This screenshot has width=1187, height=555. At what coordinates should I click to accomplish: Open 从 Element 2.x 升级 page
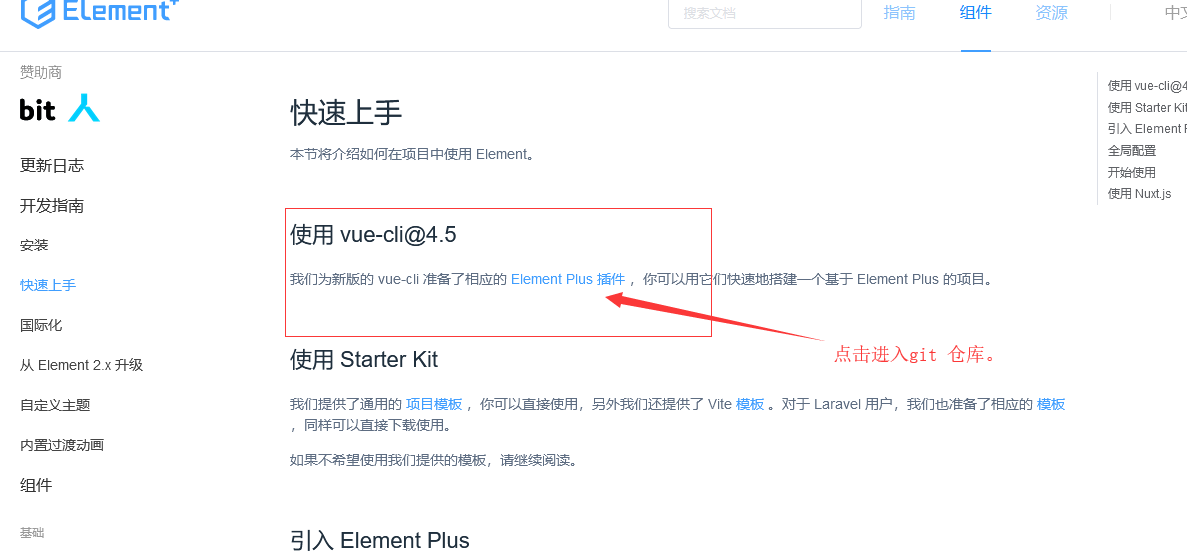[x=82, y=366]
